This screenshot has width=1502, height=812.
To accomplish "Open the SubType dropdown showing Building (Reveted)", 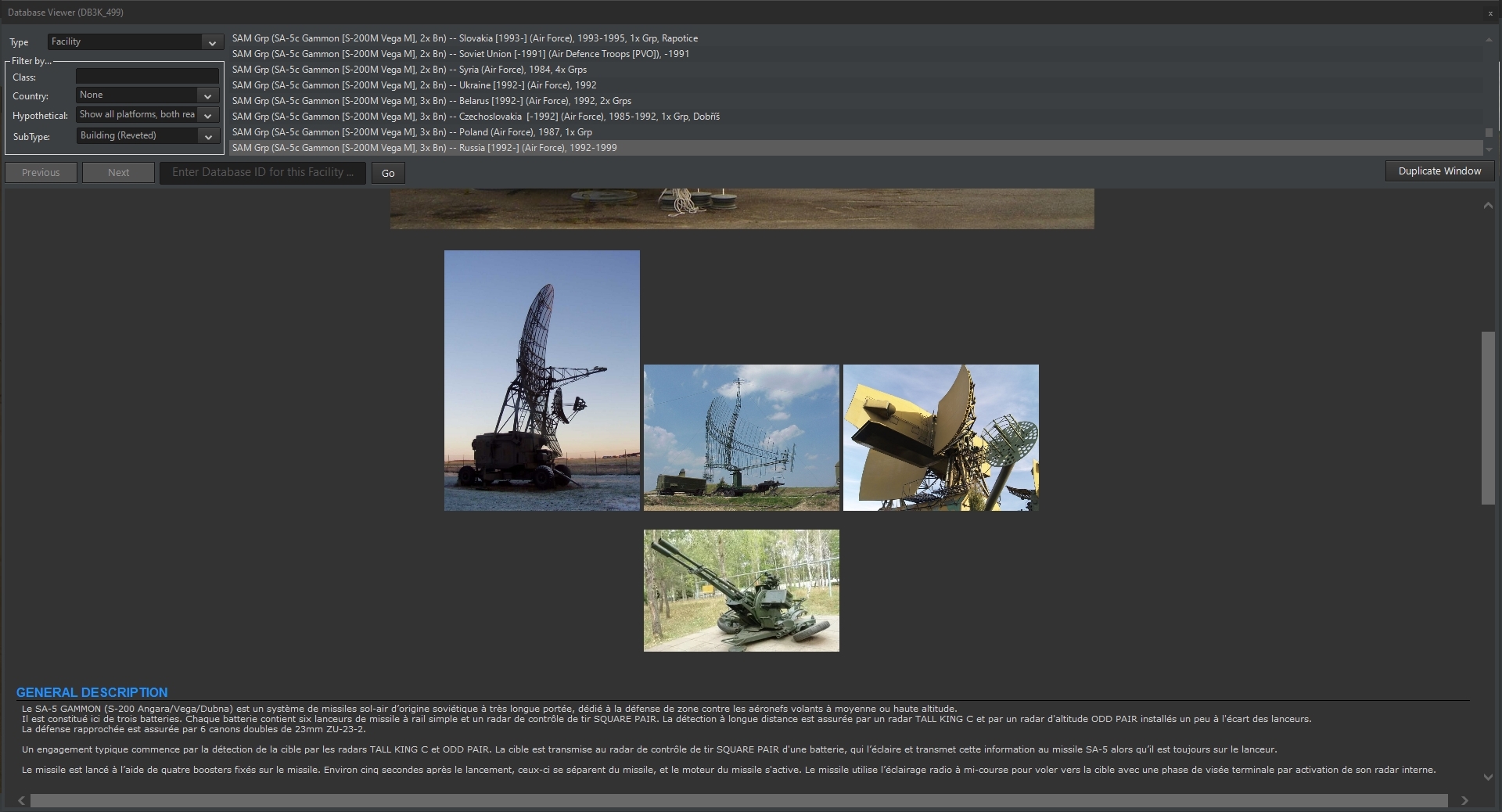I will [x=147, y=136].
